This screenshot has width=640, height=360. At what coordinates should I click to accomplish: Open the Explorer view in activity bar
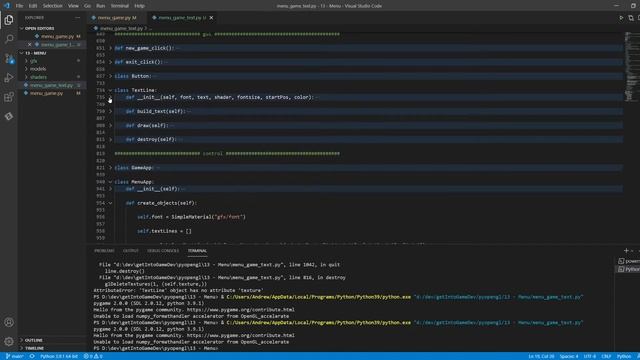[x=9, y=20]
